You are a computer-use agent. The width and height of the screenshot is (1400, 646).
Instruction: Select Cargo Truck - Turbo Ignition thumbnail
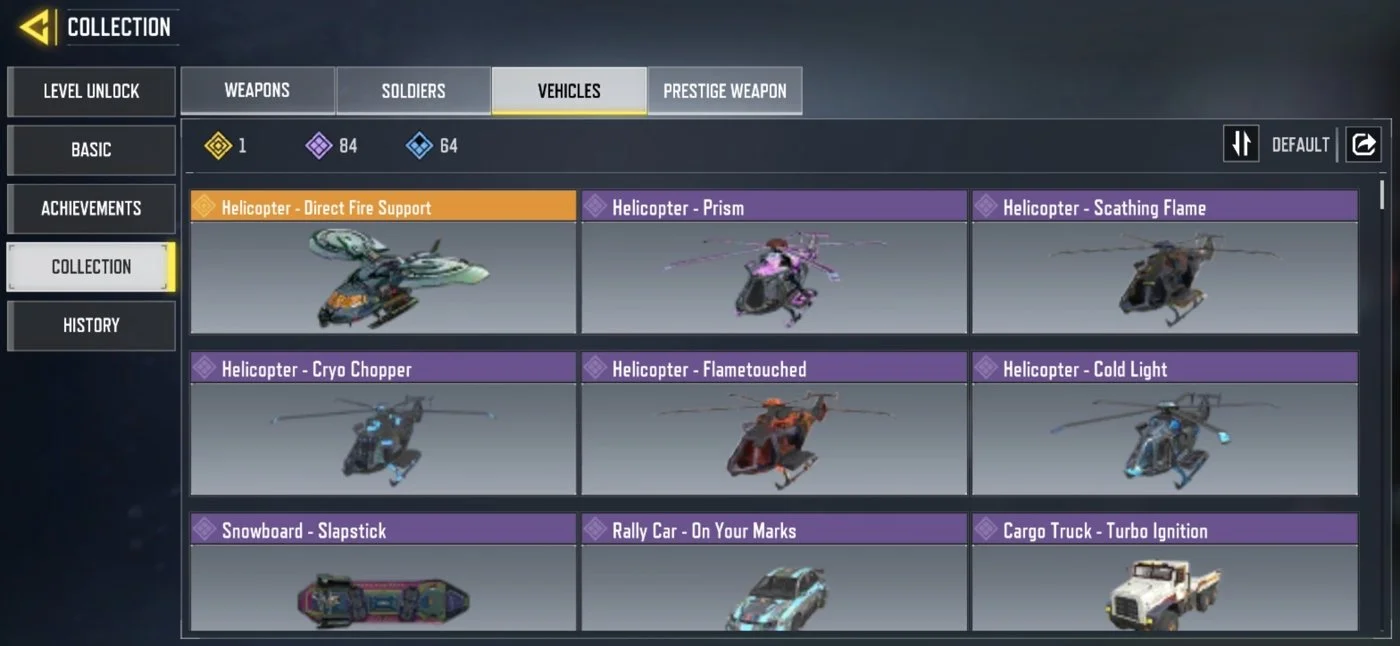pos(1165,588)
